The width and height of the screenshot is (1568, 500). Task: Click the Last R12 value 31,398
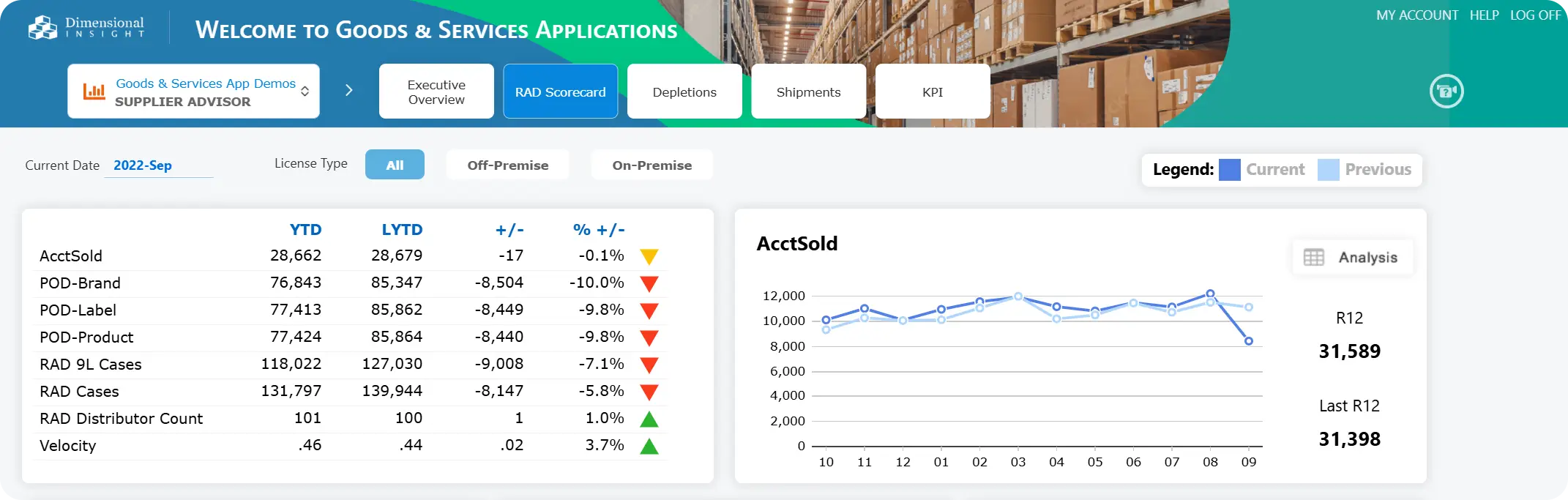pos(1350,439)
